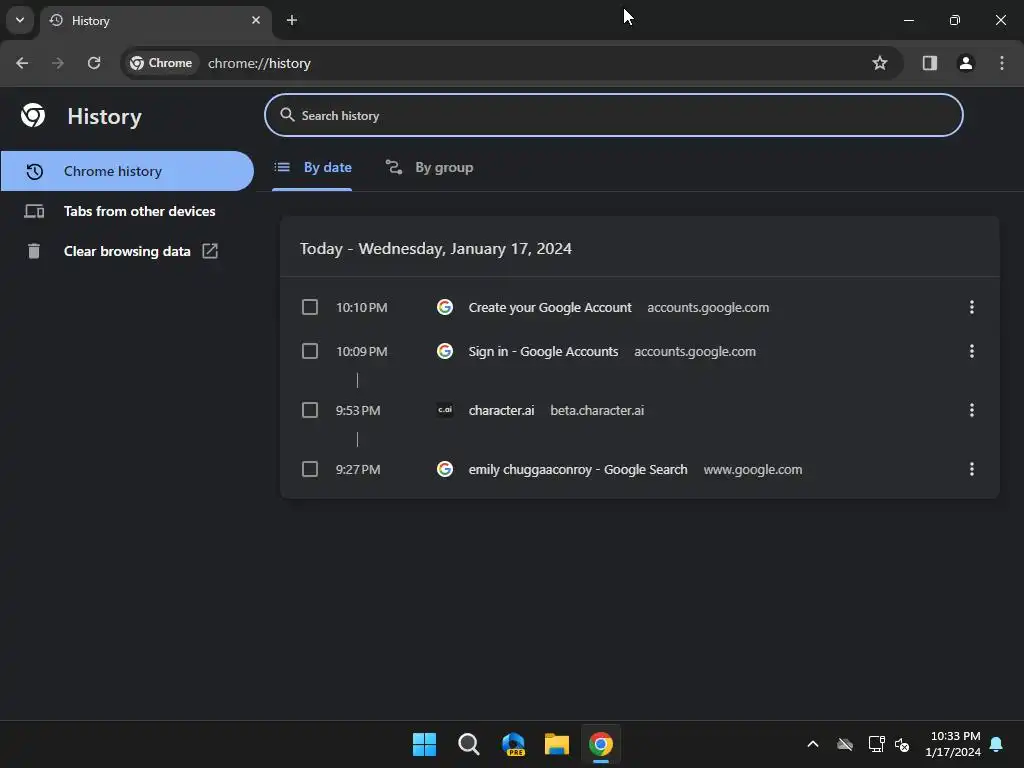Click the network tray icon
The width and height of the screenshot is (1024, 768).
pos(876,744)
